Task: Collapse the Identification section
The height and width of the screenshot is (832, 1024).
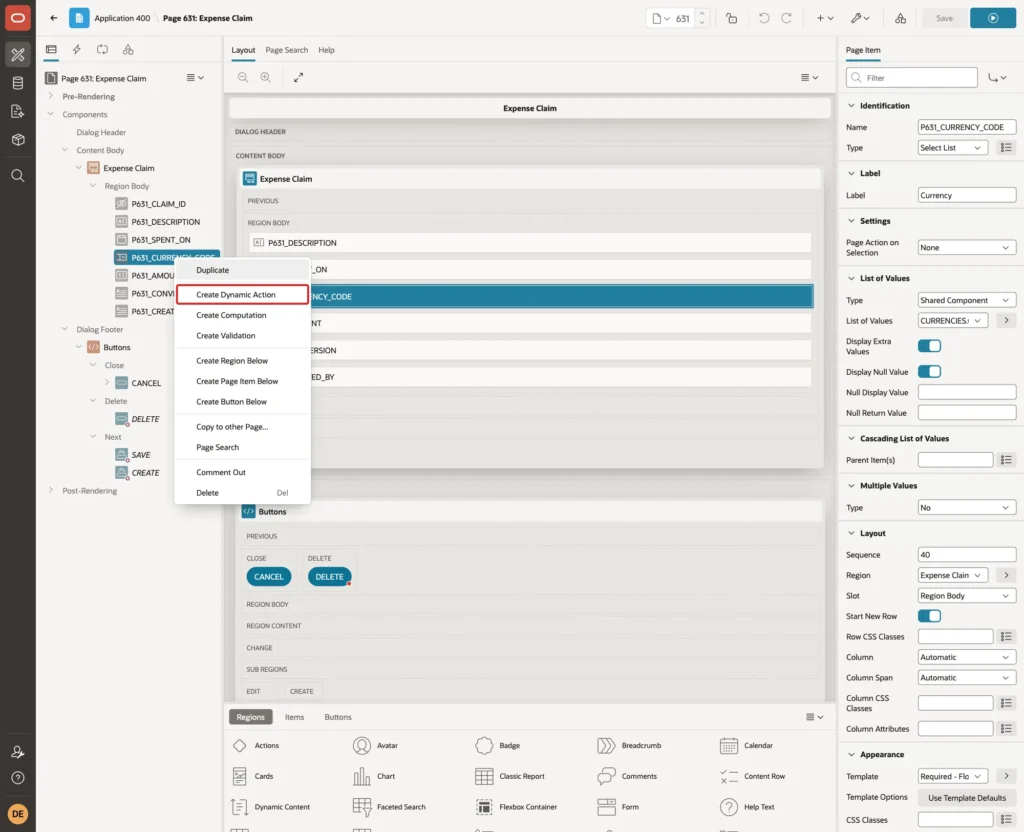Action: click(x=851, y=106)
